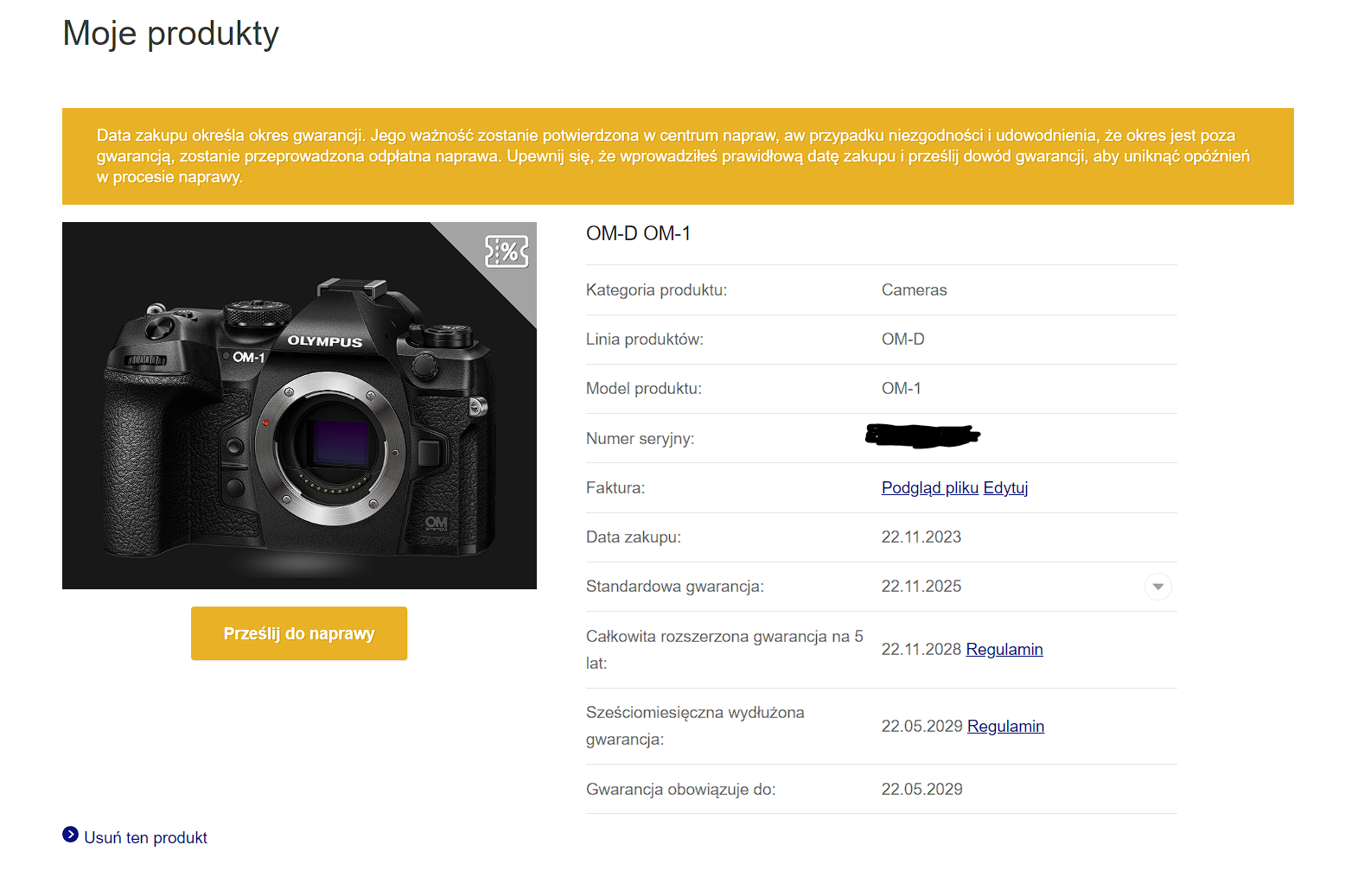Click the Data zakupu date 22.11.2023
This screenshot has height=896, width=1358.
(x=921, y=537)
